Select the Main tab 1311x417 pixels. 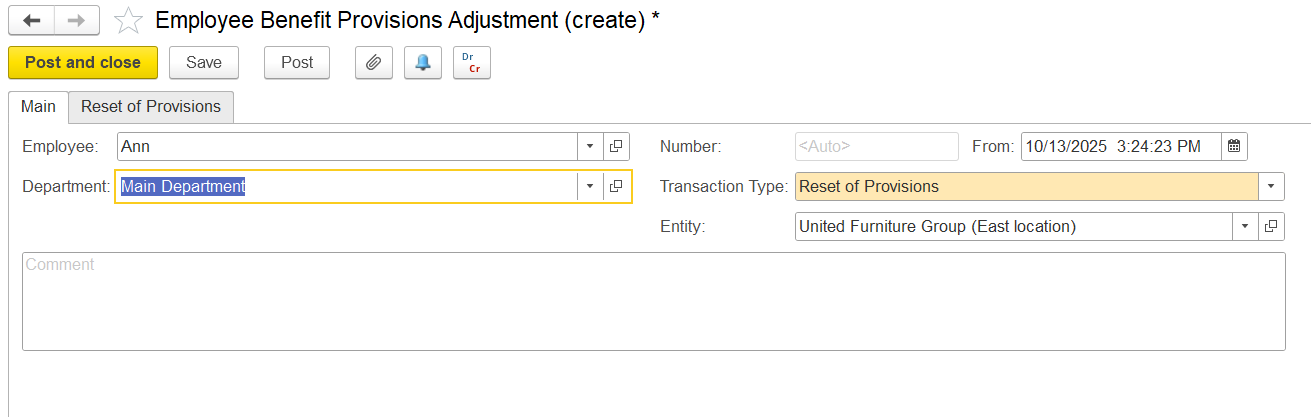(38, 107)
